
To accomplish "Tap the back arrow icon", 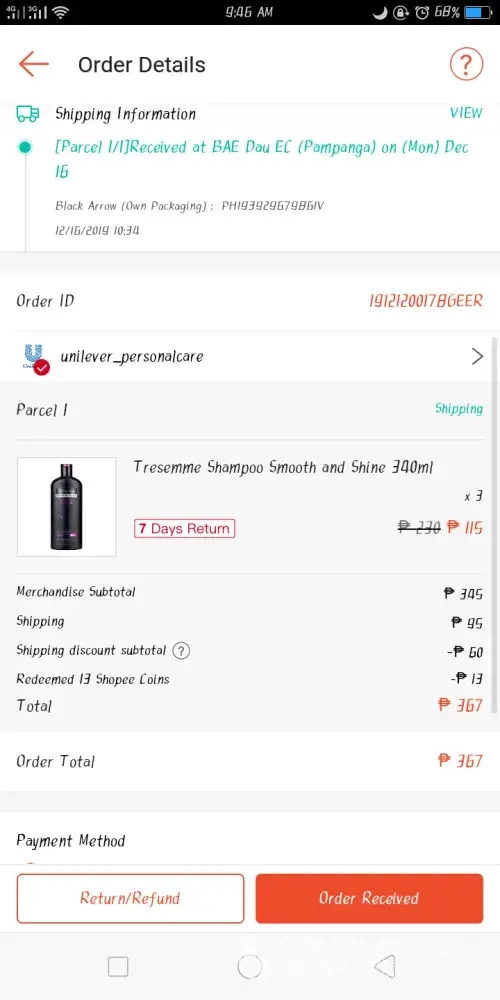I will coord(34,64).
